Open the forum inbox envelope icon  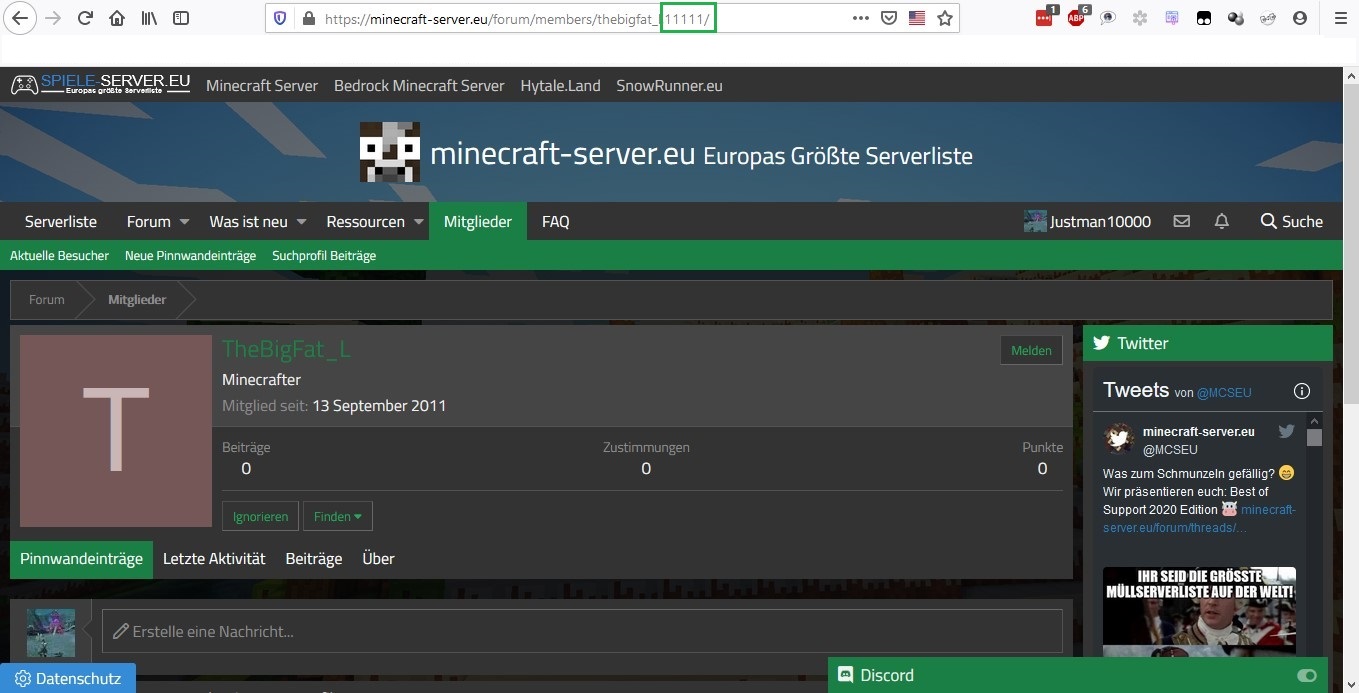tap(1182, 221)
